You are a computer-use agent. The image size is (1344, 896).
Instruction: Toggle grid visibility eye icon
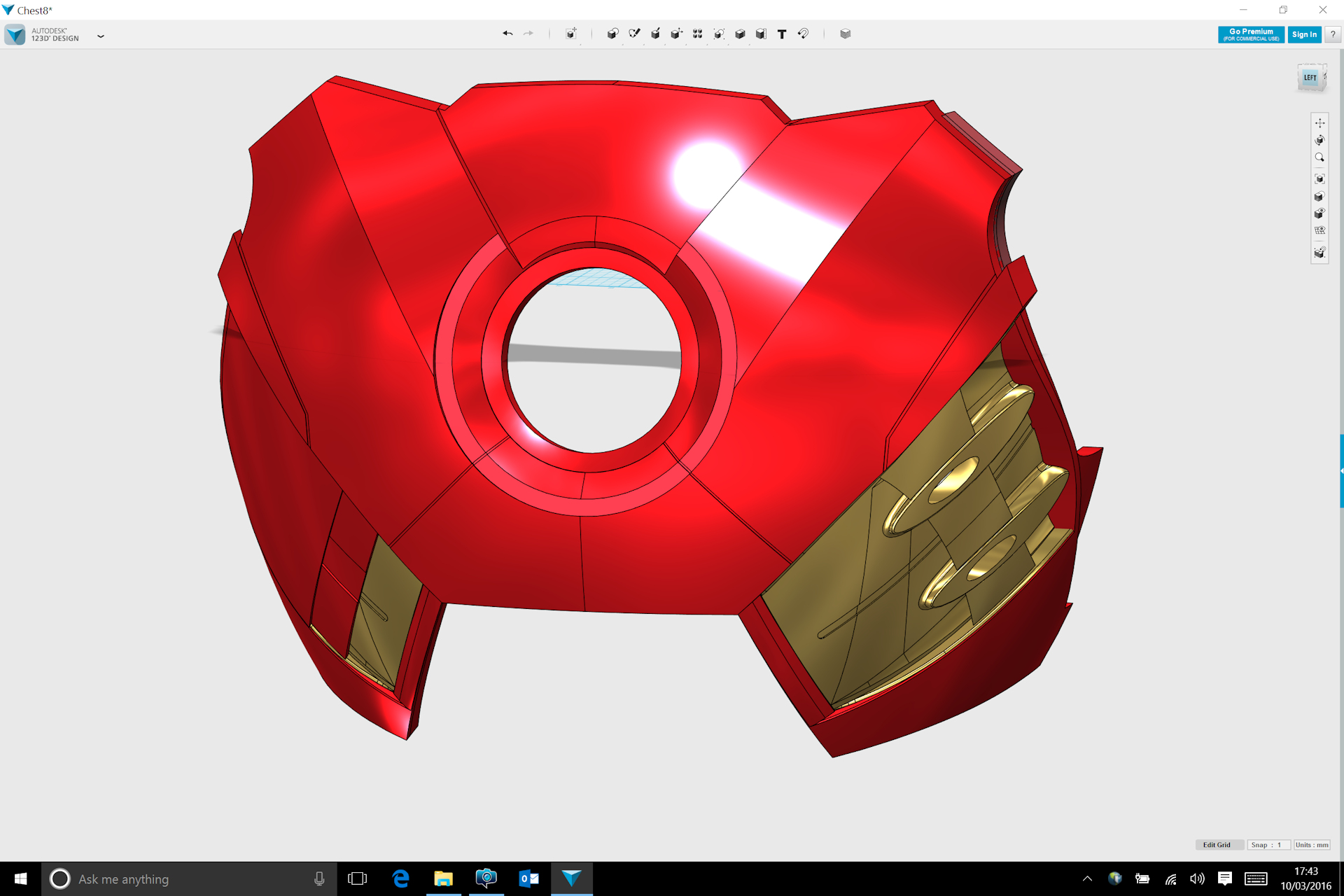point(1319,230)
